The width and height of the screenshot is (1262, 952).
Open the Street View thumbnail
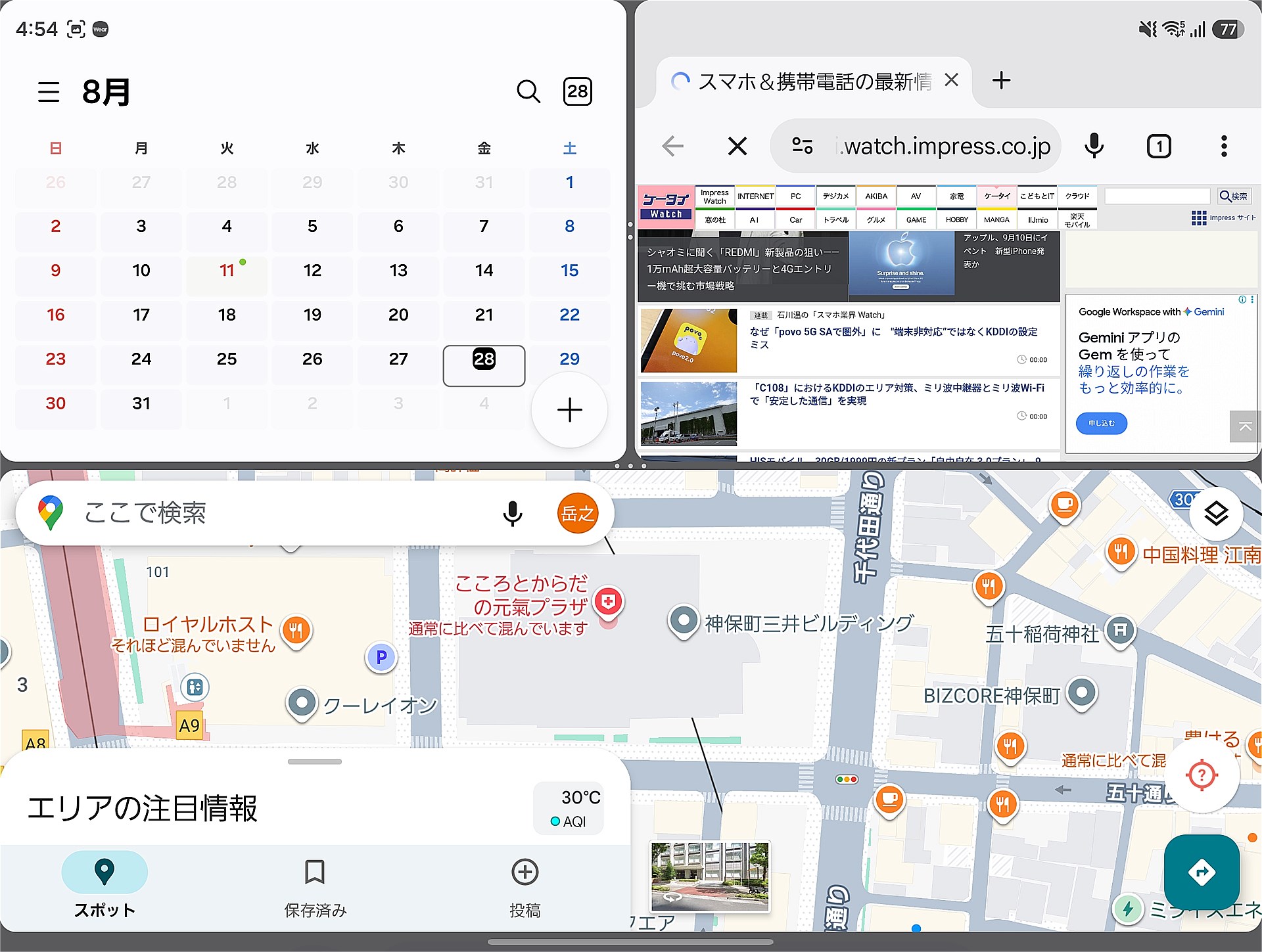(x=710, y=877)
